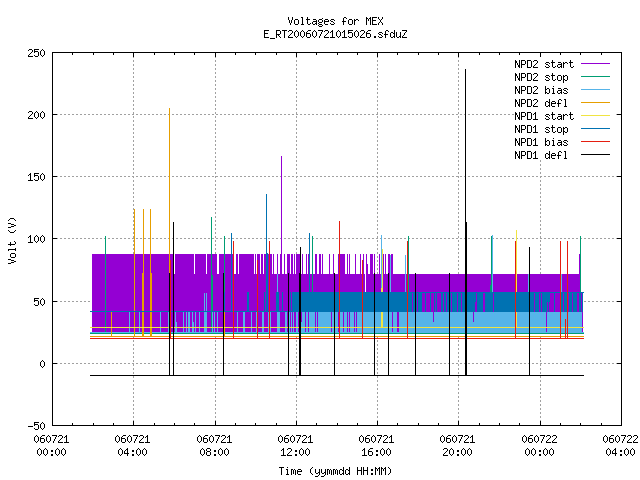This screenshot has width=640, height=480.
Task: Click the 'Volt (V)' y-axis label
Action: coord(12,240)
